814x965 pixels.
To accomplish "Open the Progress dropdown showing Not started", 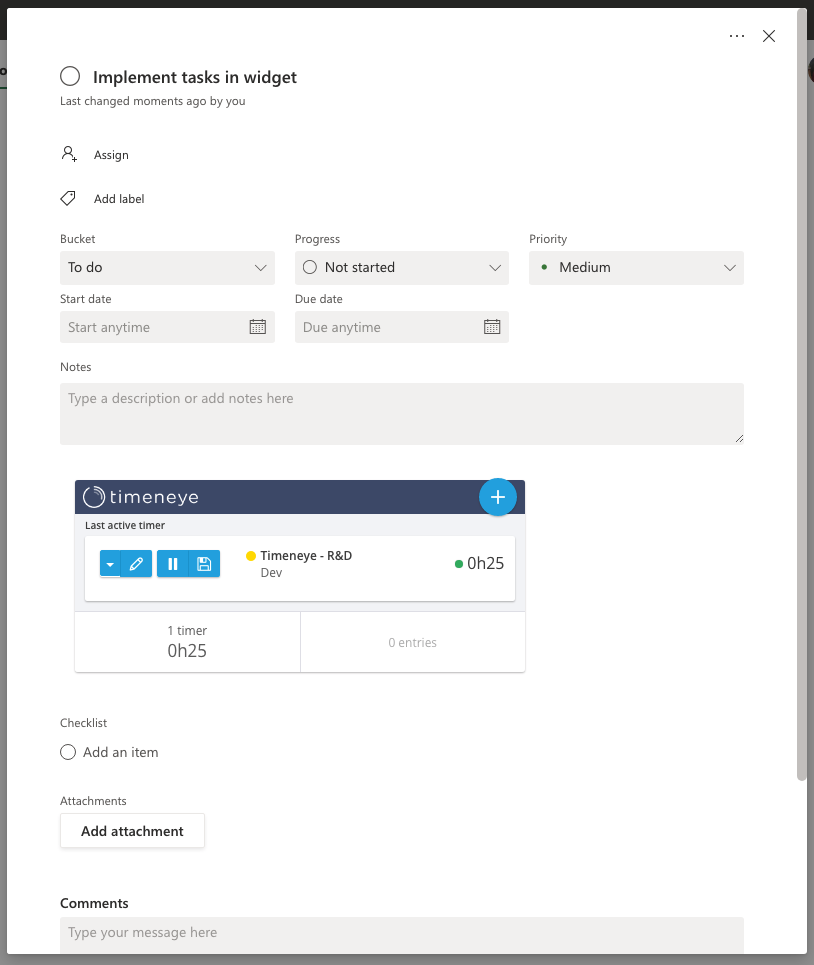I will click(401, 267).
